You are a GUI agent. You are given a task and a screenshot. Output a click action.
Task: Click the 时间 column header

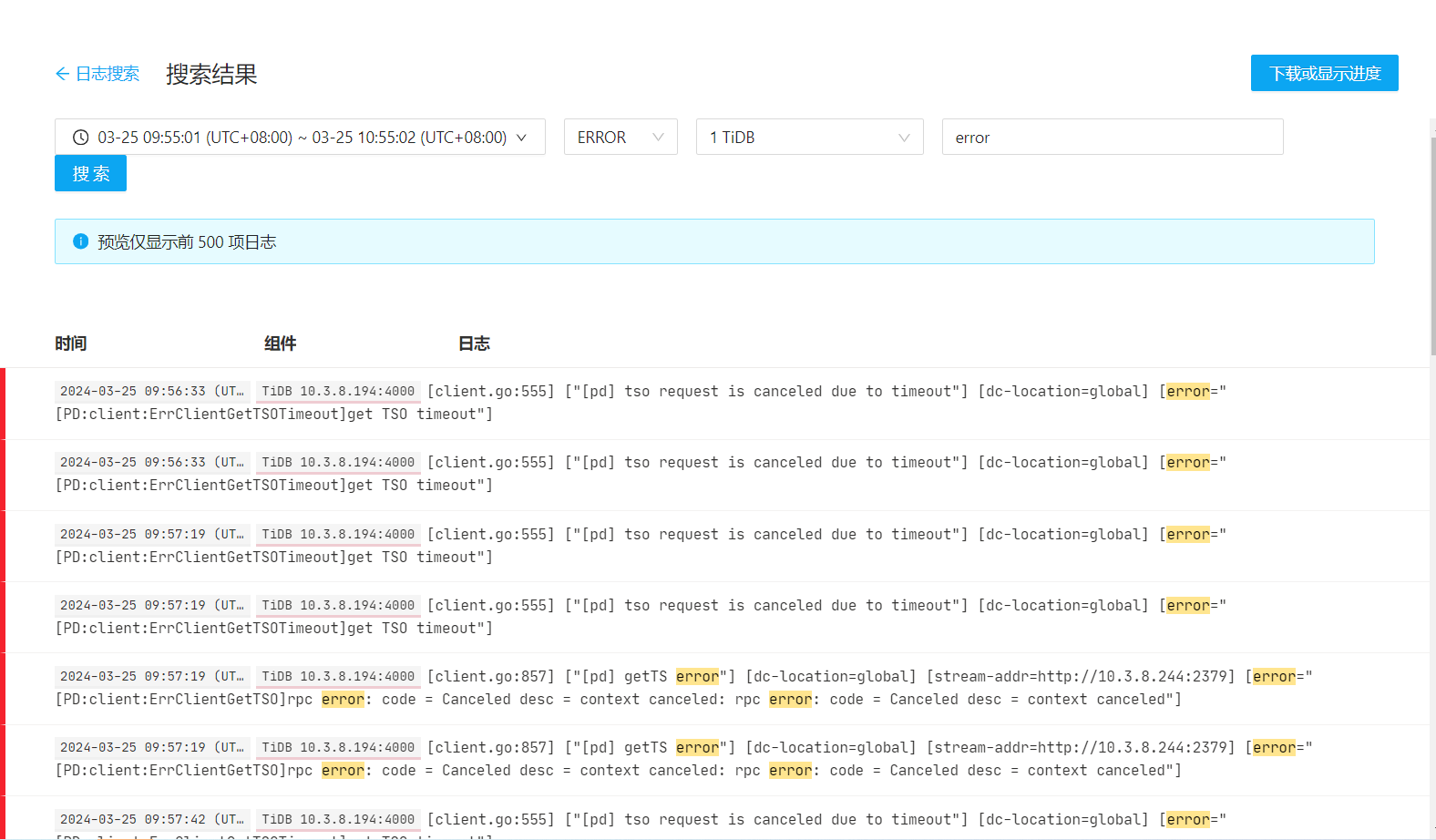point(71,343)
